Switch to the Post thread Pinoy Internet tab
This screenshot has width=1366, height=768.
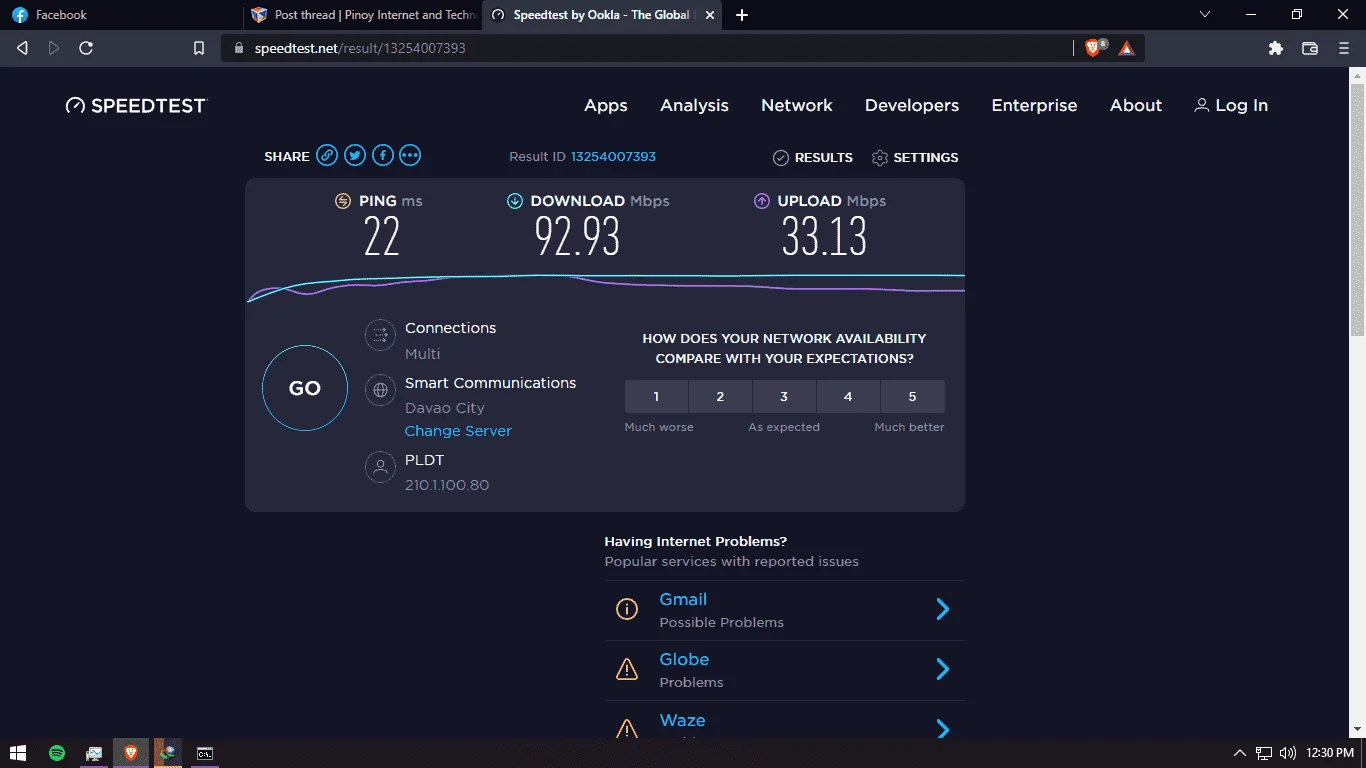point(362,15)
